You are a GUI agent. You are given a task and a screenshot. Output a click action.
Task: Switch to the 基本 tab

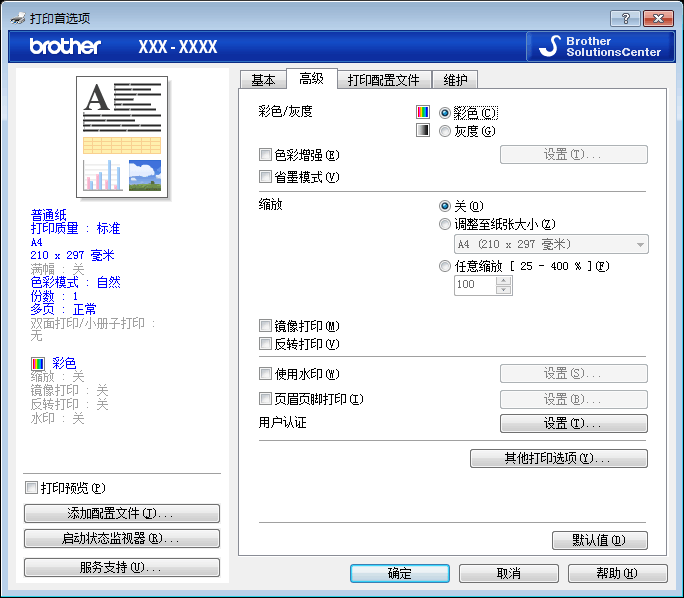(263, 80)
